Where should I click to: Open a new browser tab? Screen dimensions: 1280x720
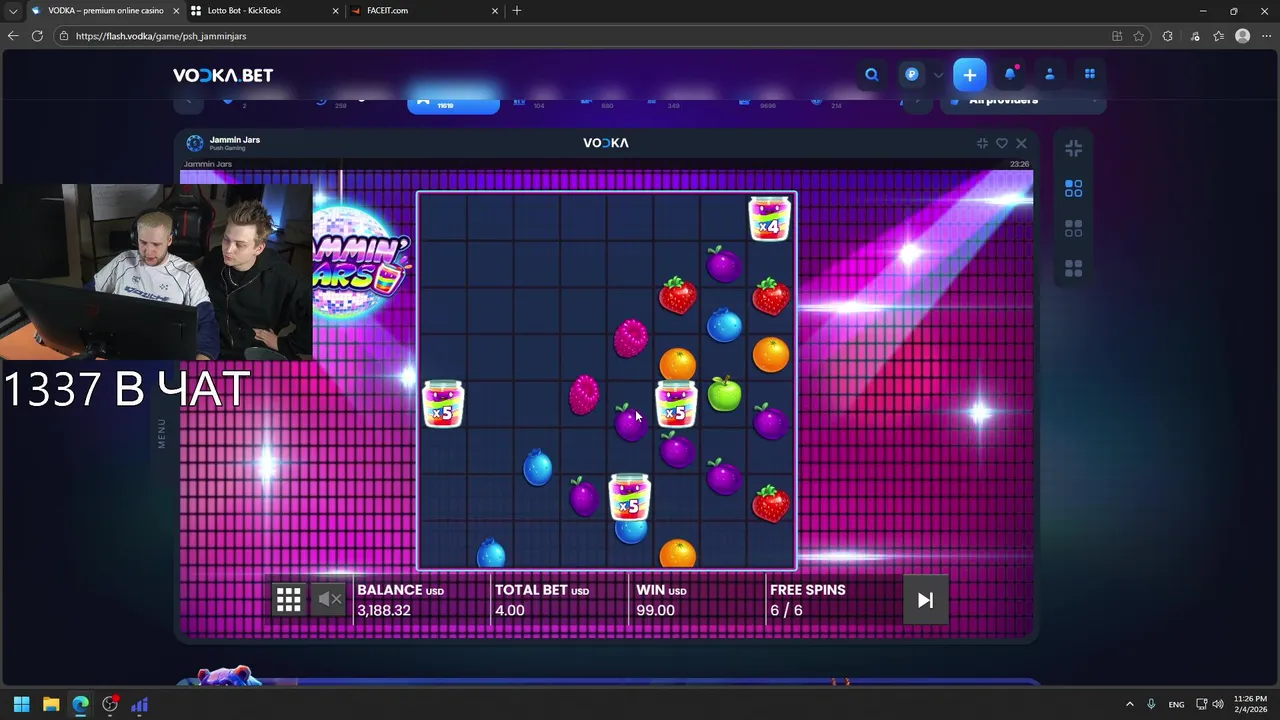pyautogui.click(x=517, y=11)
